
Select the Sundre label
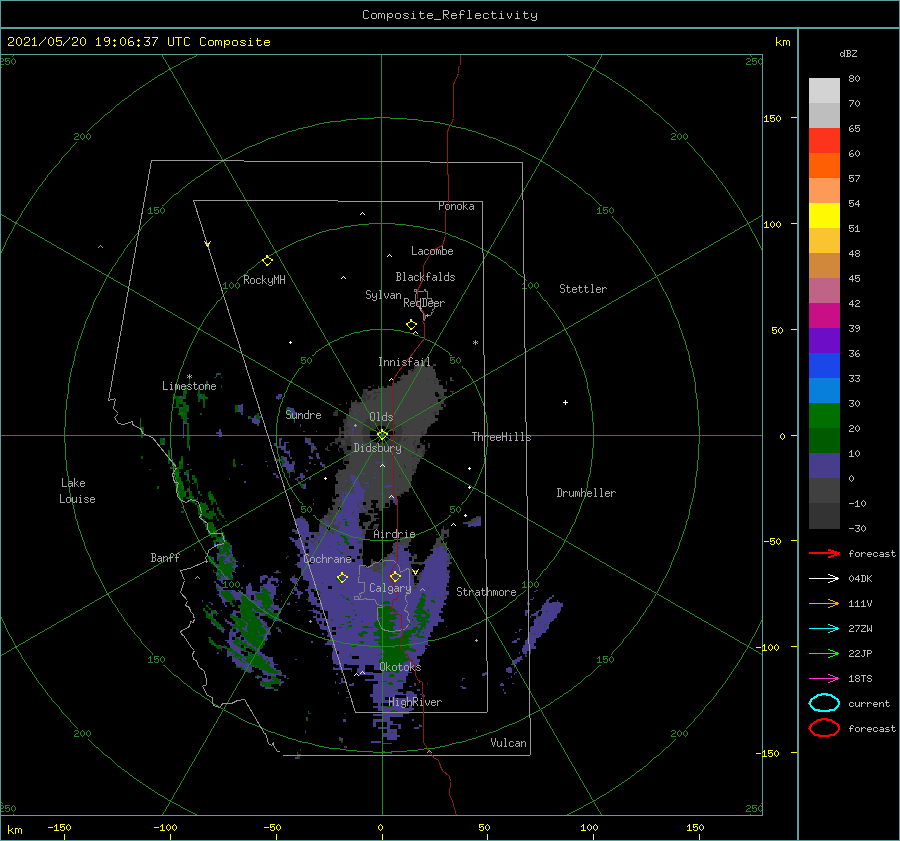point(303,414)
